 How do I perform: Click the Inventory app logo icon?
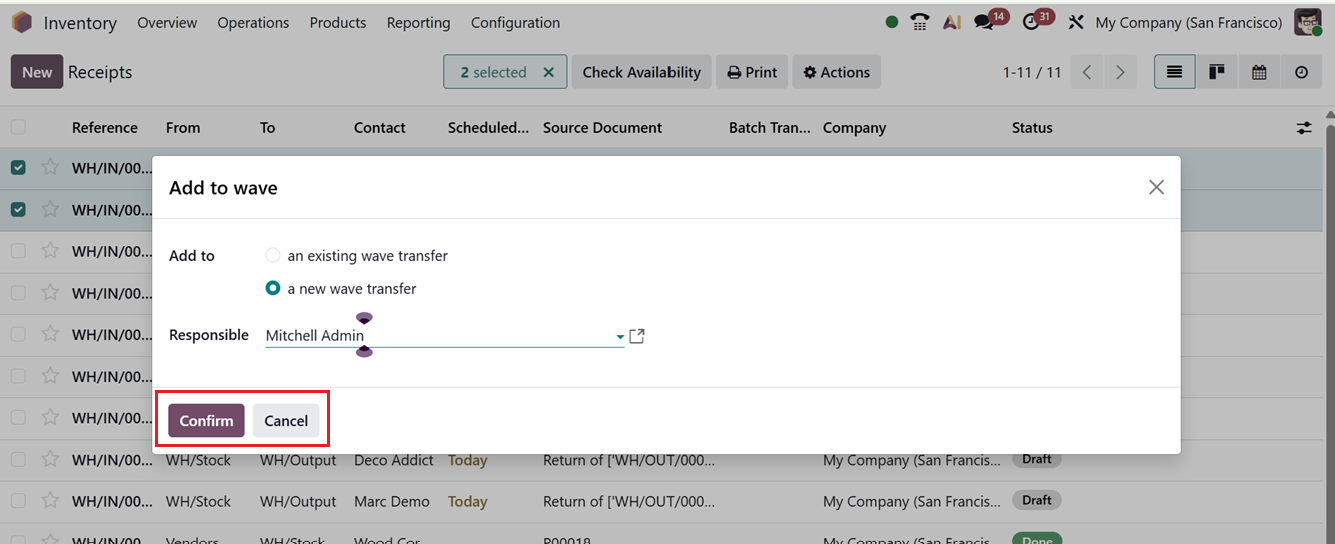coord(22,22)
